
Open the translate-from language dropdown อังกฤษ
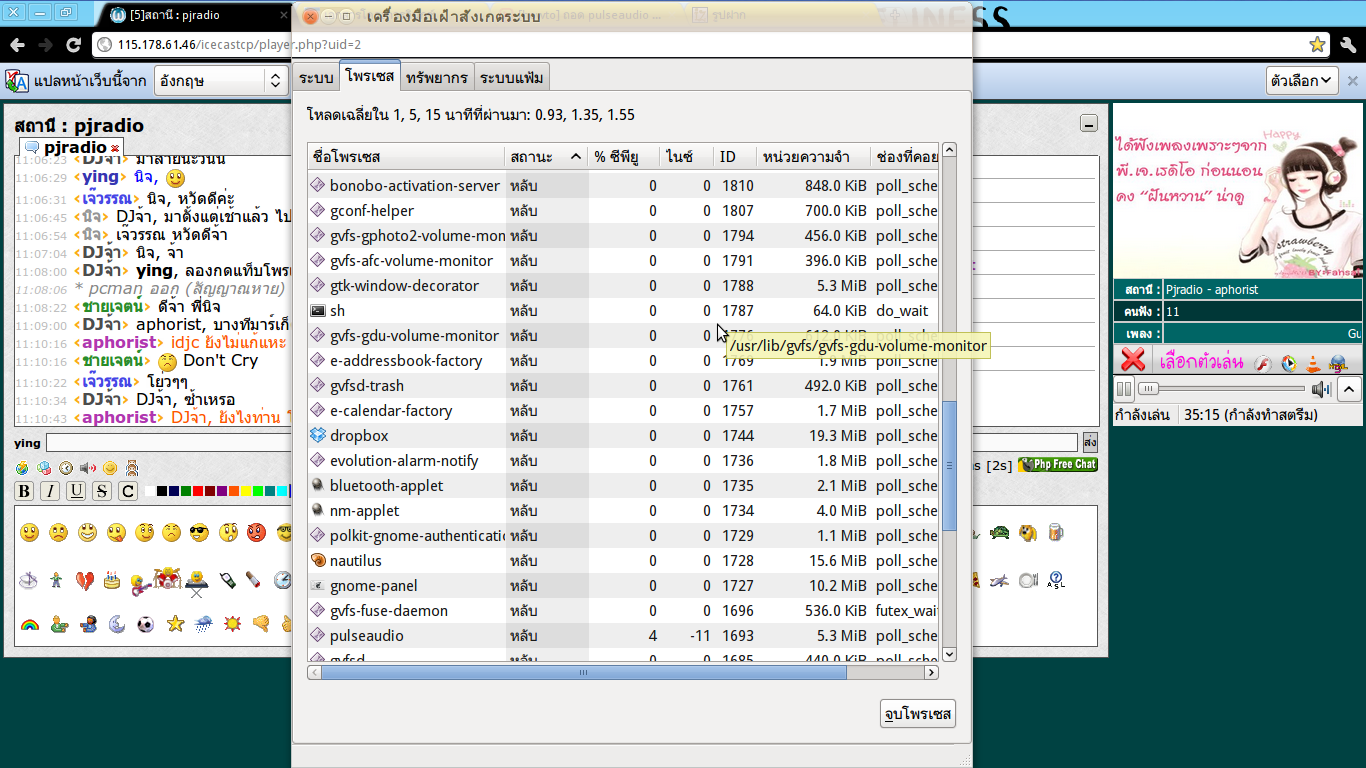coord(220,81)
